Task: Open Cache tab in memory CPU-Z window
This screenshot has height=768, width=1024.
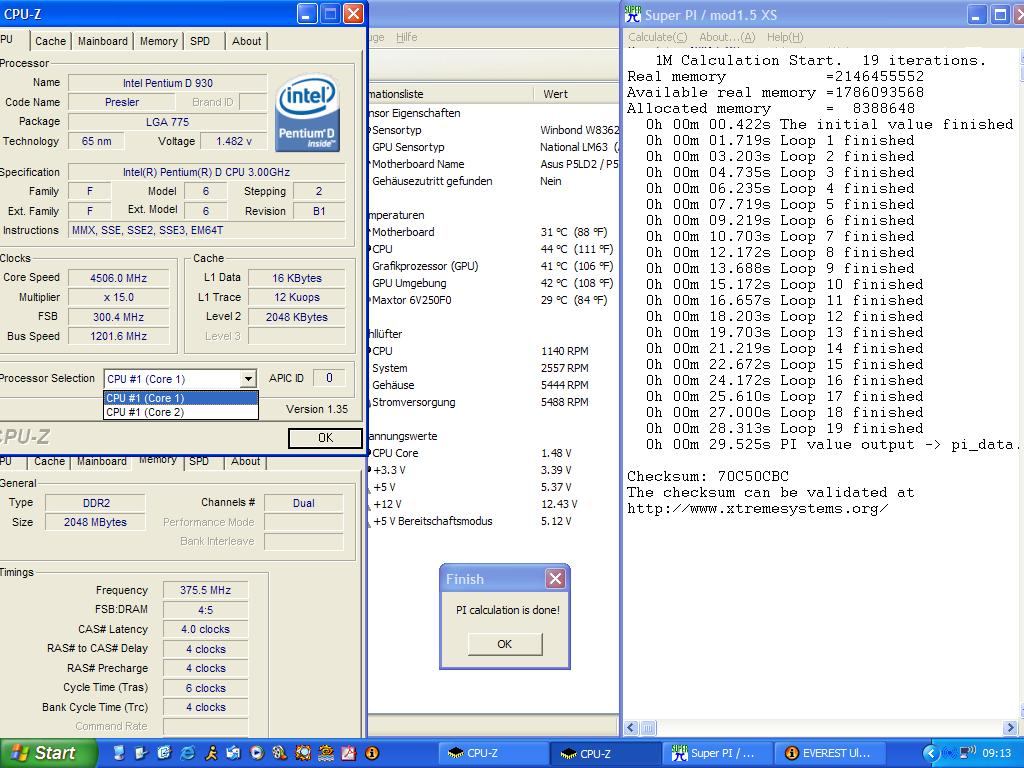Action: tap(49, 461)
